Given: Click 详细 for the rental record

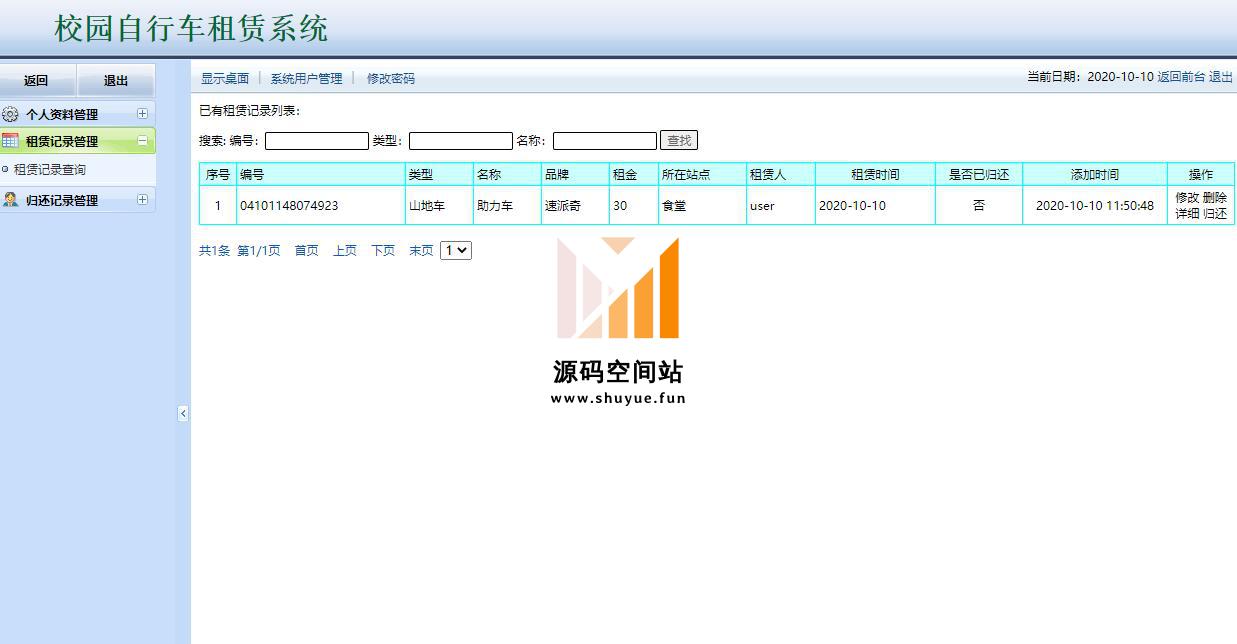Looking at the screenshot, I should pos(1187,213).
